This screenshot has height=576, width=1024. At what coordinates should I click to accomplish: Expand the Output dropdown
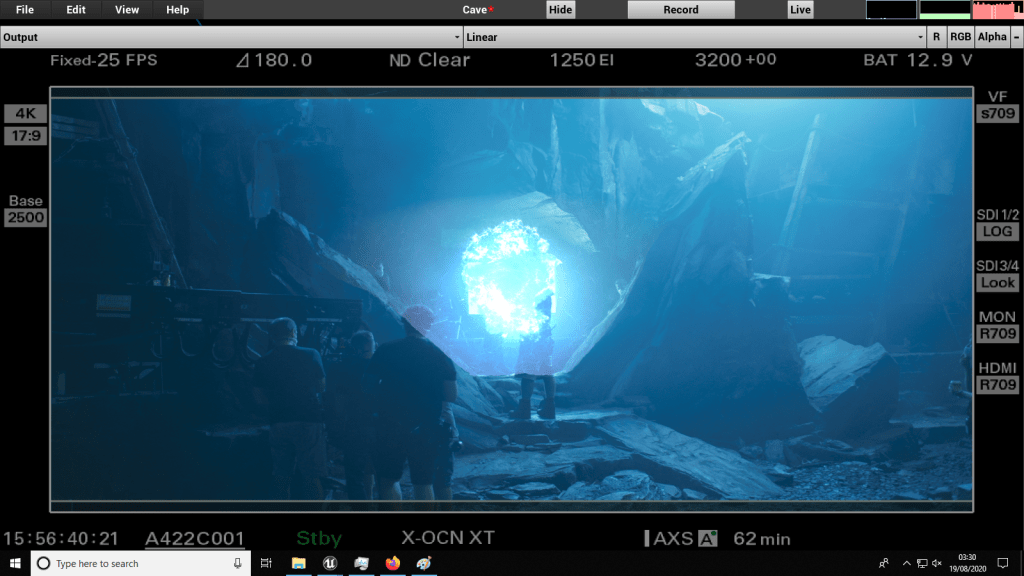[230, 37]
